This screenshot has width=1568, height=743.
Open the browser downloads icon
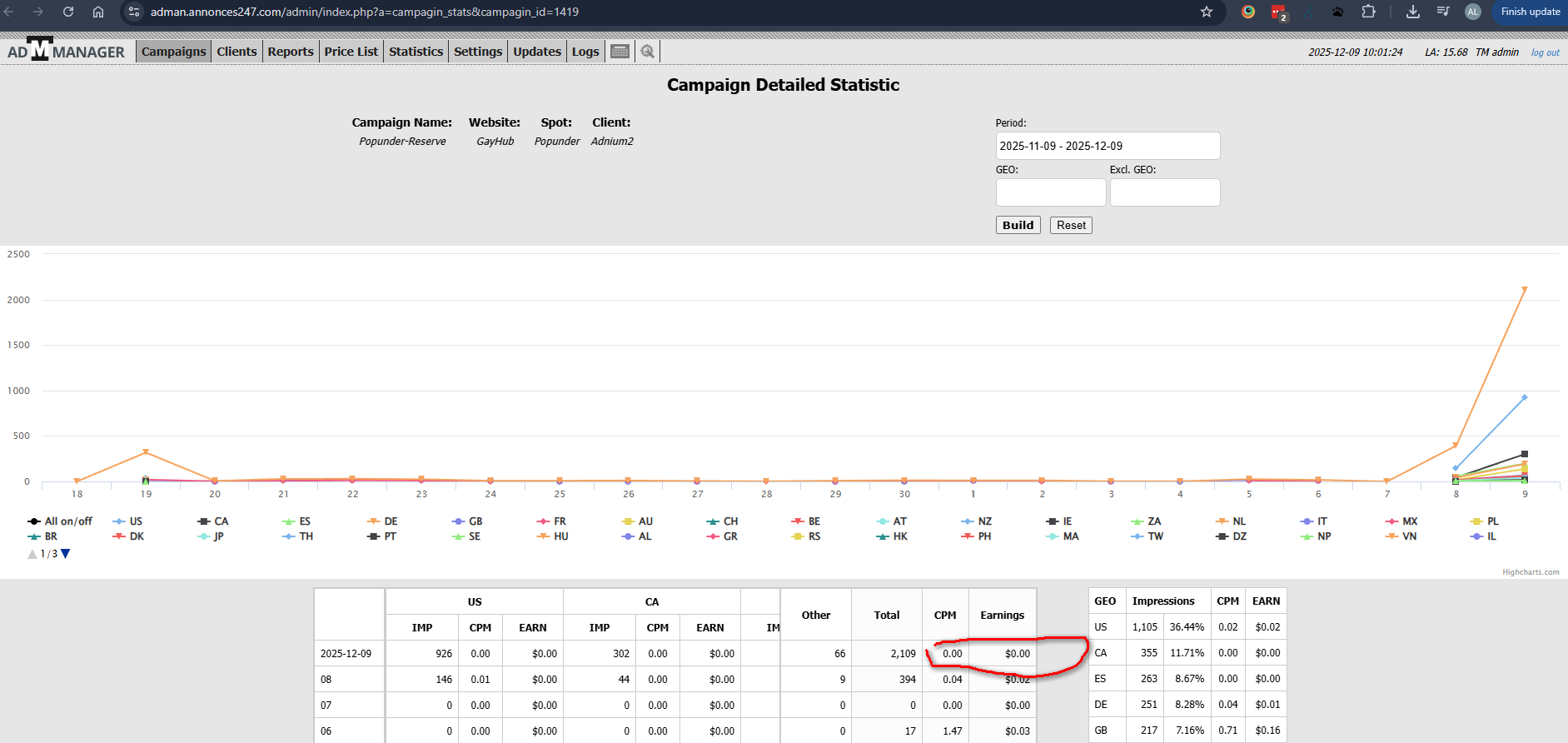coord(1413,12)
